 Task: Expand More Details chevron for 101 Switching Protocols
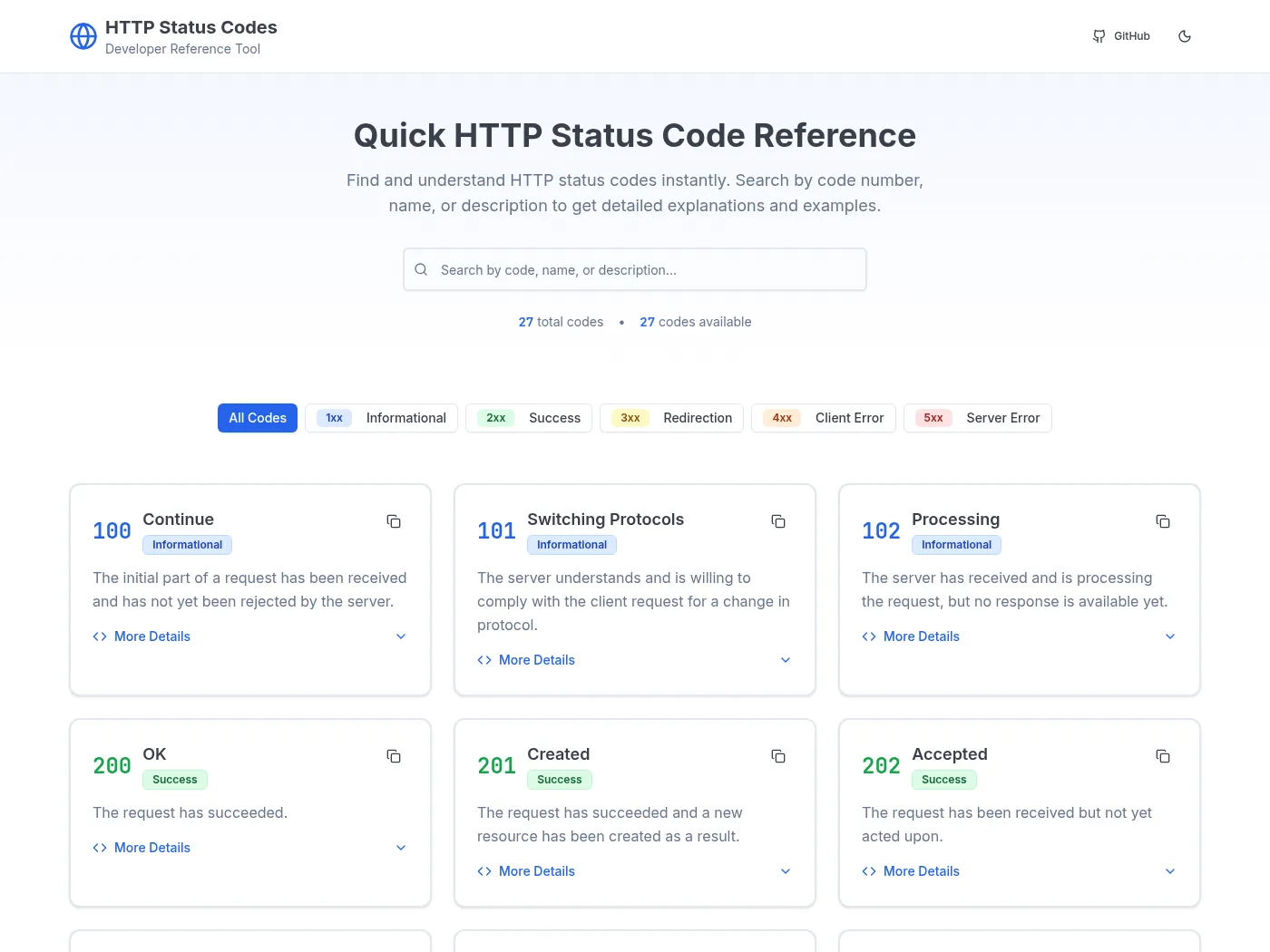tap(786, 660)
